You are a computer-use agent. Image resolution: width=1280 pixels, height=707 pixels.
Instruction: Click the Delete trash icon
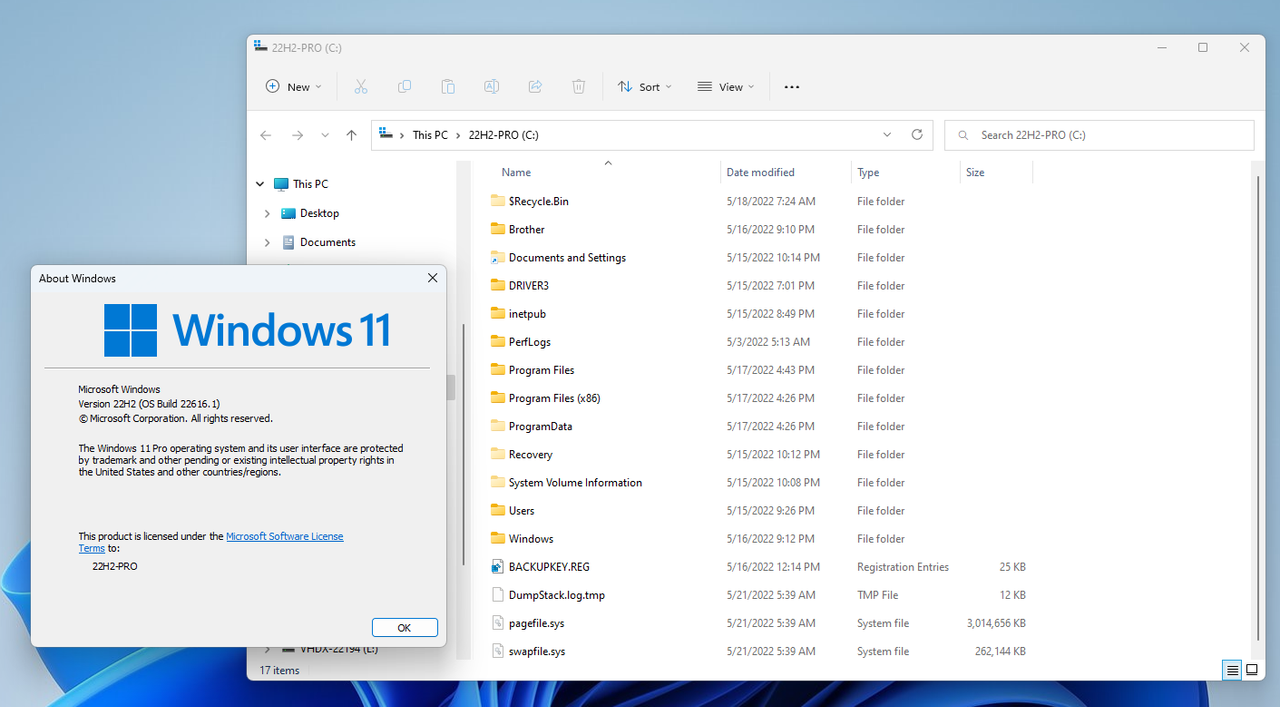pos(578,87)
